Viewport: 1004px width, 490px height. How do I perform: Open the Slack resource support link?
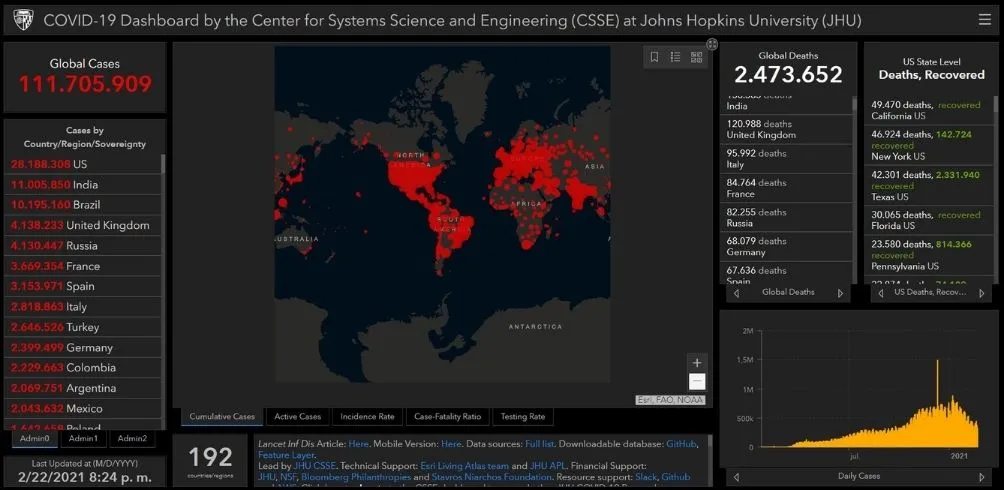[x=647, y=477]
